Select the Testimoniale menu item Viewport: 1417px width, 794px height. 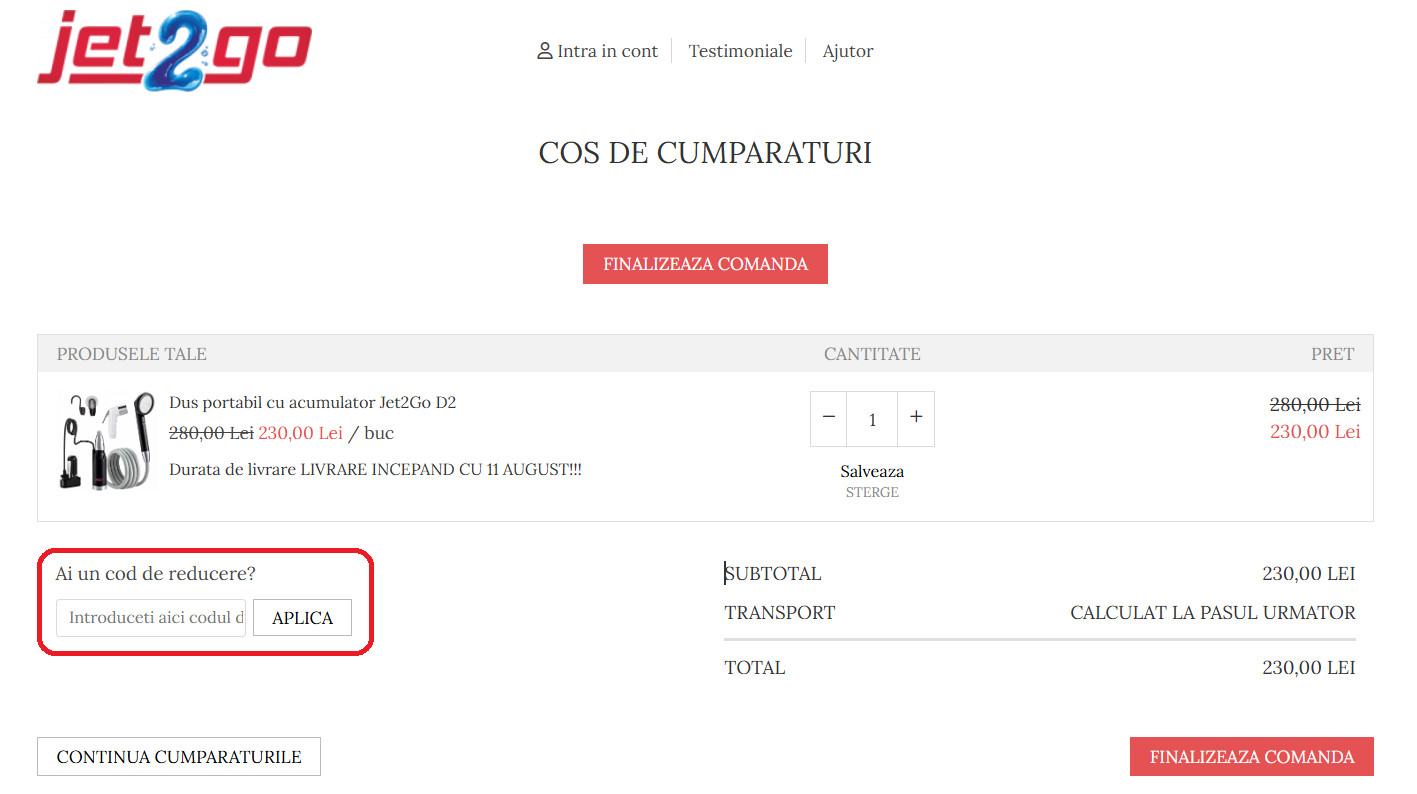(x=740, y=50)
